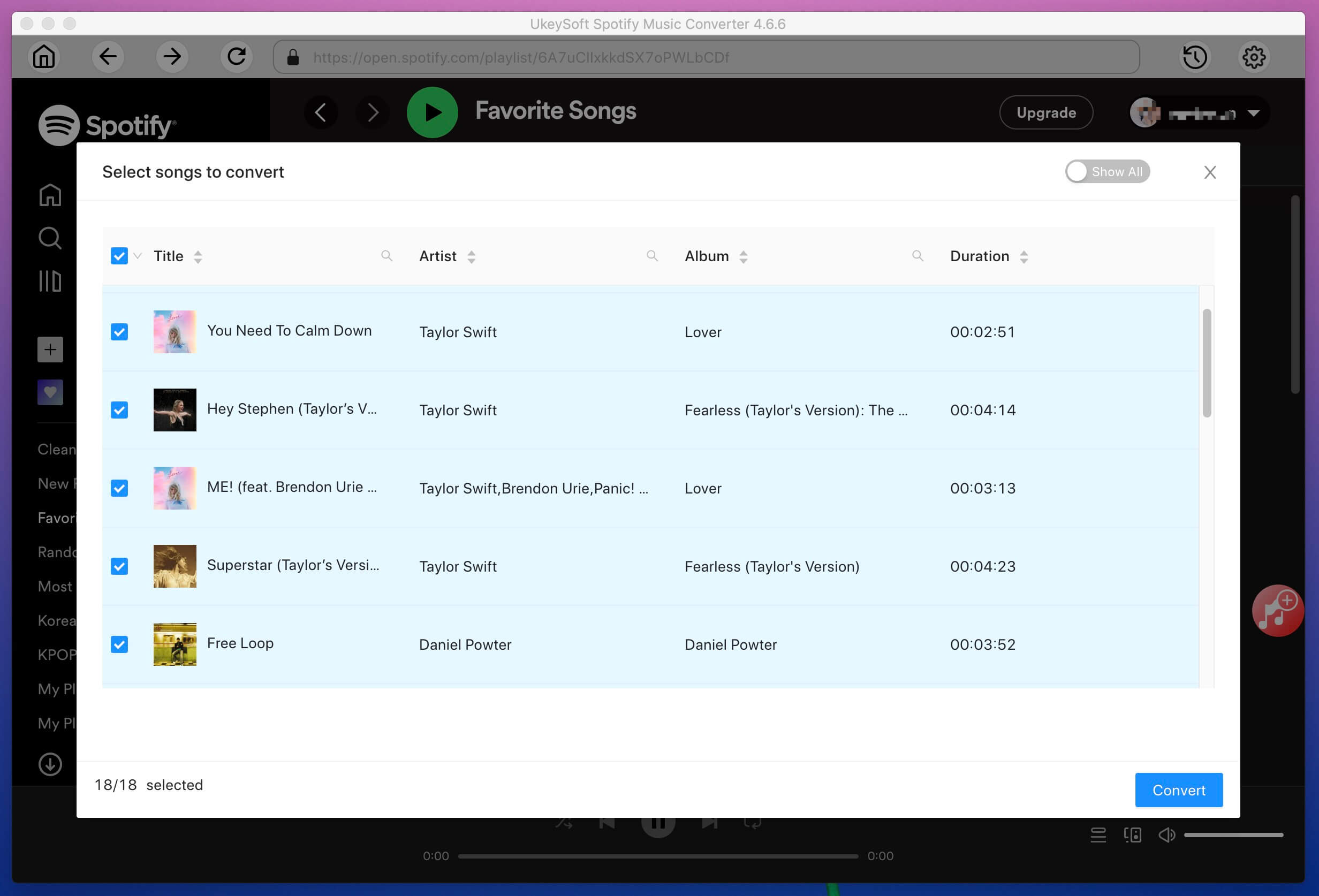Expand the Artist column sort options
Image resolution: width=1319 pixels, height=896 pixels.
click(x=469, y=256)
